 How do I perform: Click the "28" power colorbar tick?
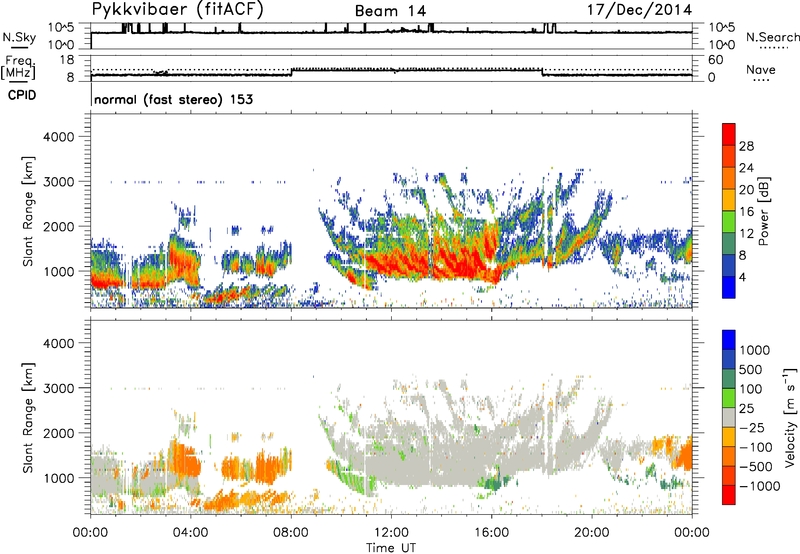coord(746,146)
